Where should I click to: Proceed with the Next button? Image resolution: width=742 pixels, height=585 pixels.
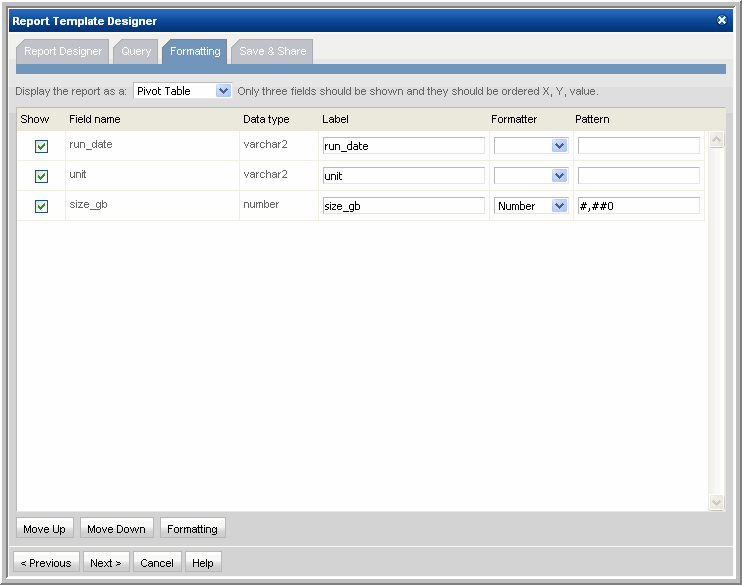point(106,563)
